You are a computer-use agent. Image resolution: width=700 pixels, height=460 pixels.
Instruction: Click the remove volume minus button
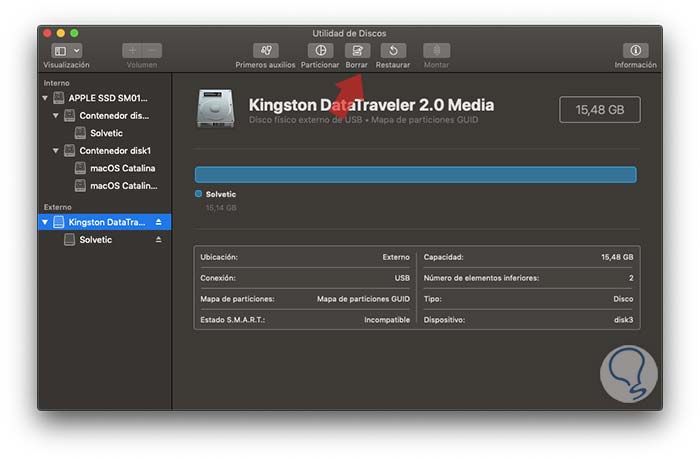(152, 51)
